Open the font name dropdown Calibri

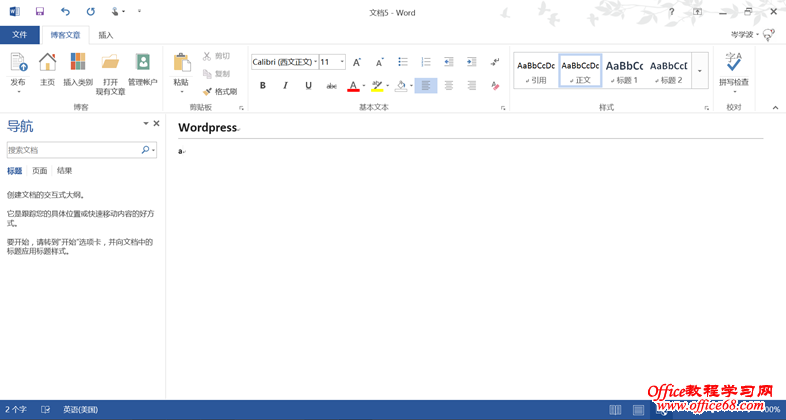tap(315, 62)
